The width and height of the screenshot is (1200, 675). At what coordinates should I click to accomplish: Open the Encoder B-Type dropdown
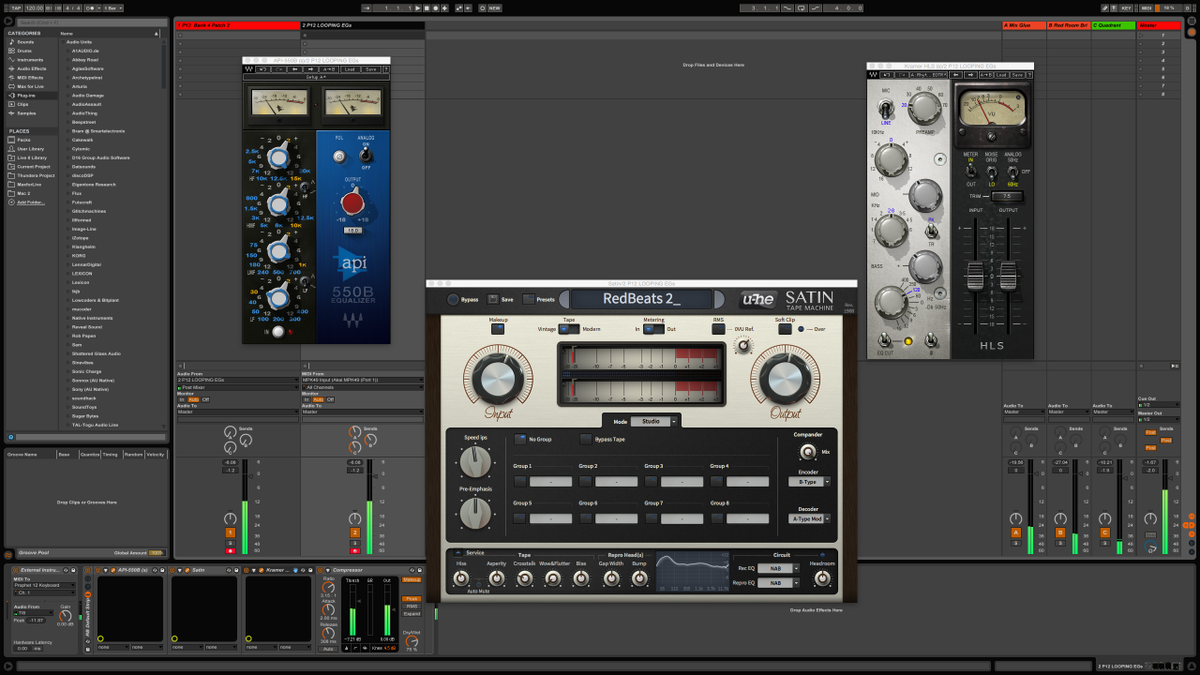810,482
